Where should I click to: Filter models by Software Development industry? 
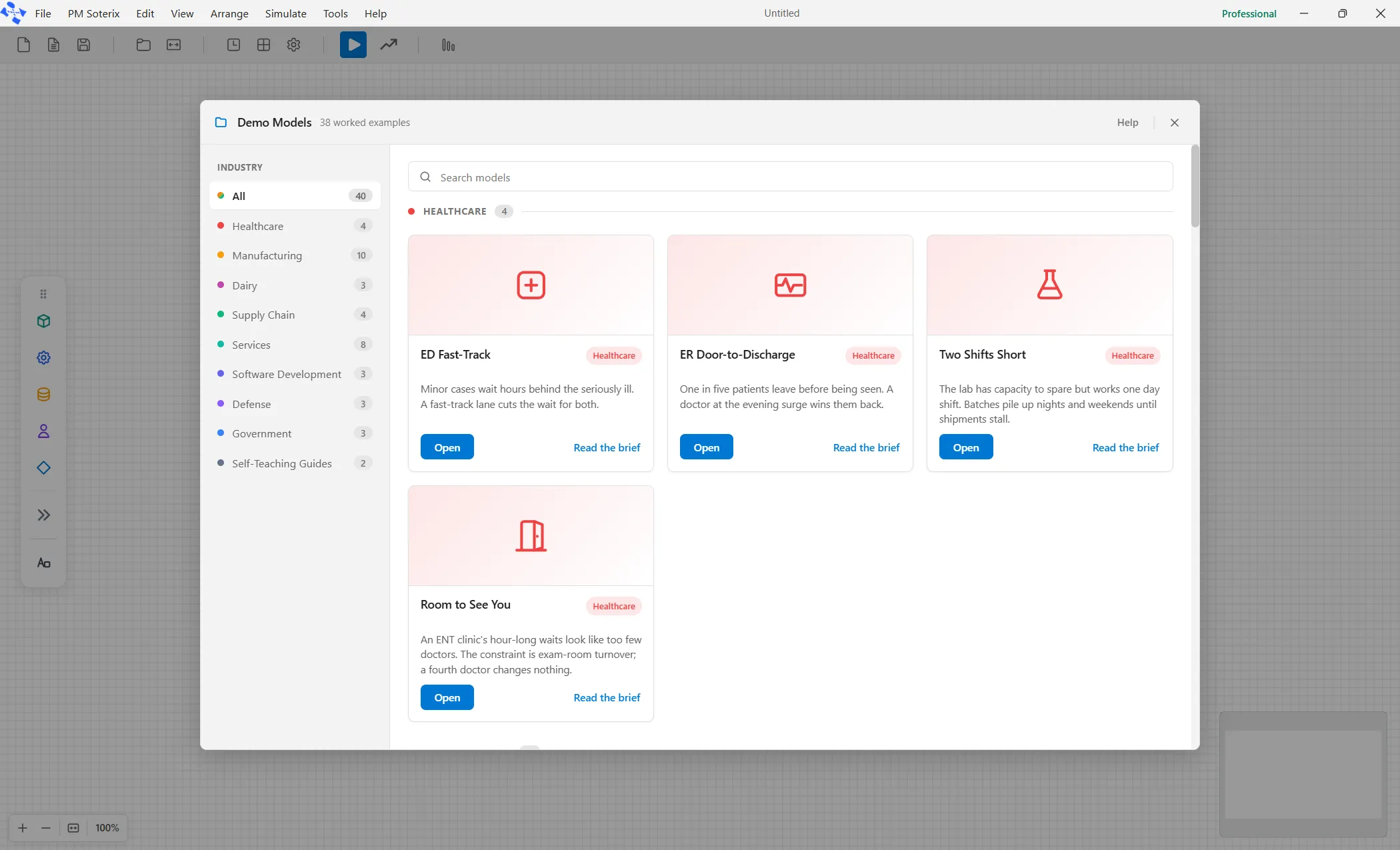point(295,374)
